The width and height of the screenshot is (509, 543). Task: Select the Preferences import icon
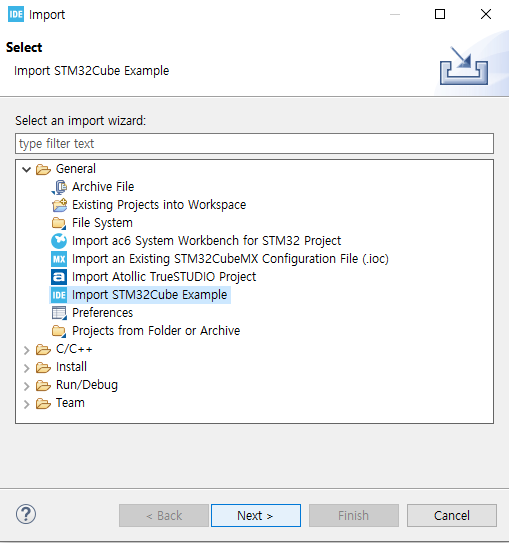(59, 313)
